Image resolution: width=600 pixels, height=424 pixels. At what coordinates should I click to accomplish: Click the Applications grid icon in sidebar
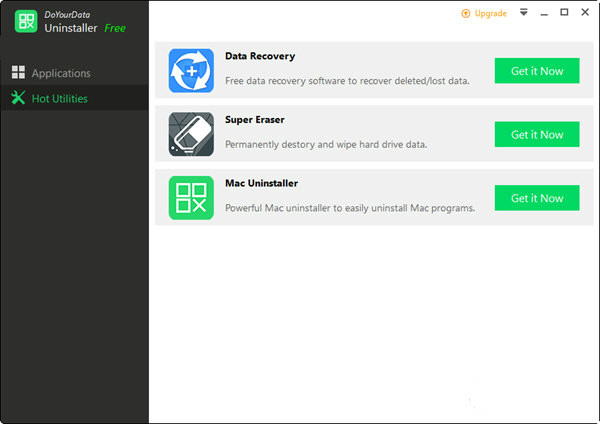18,72
